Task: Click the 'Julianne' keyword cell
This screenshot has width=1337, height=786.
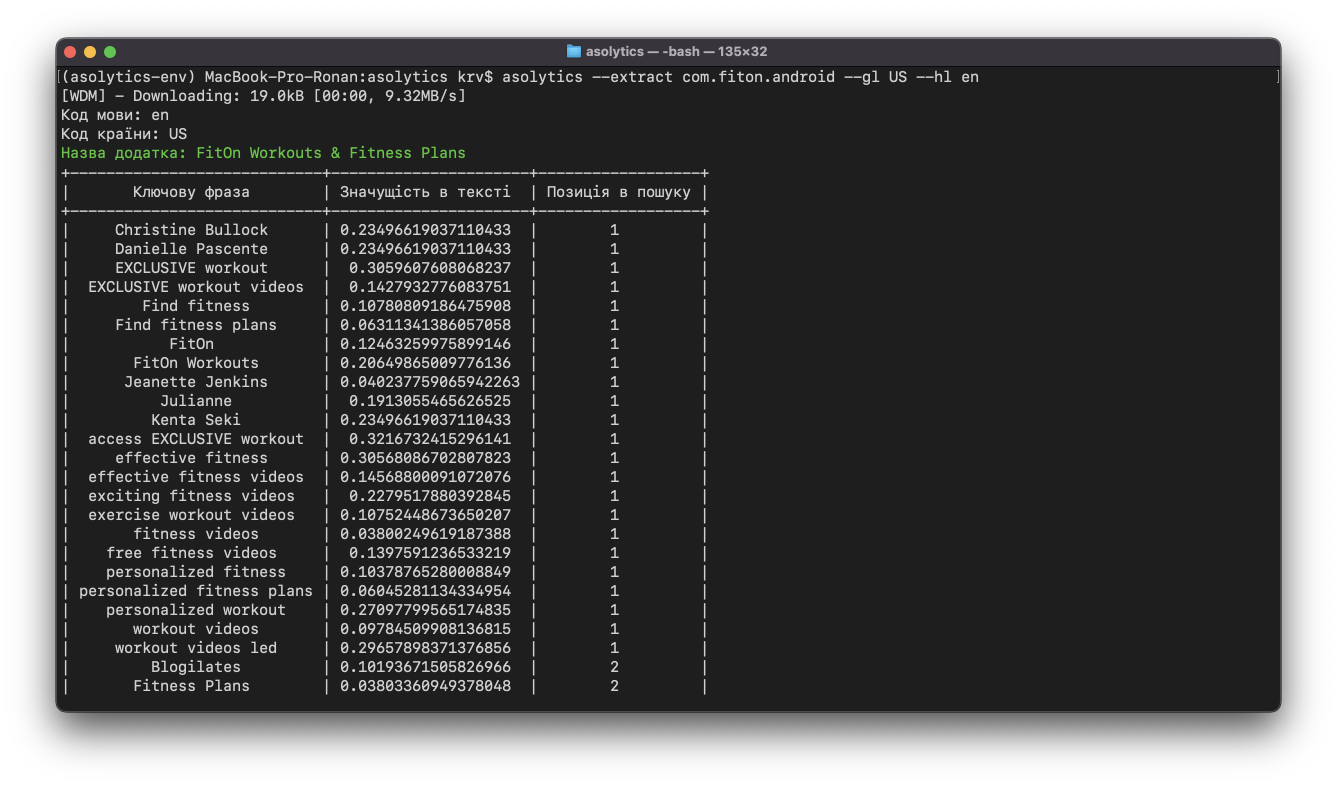Action: pos(196,401)
